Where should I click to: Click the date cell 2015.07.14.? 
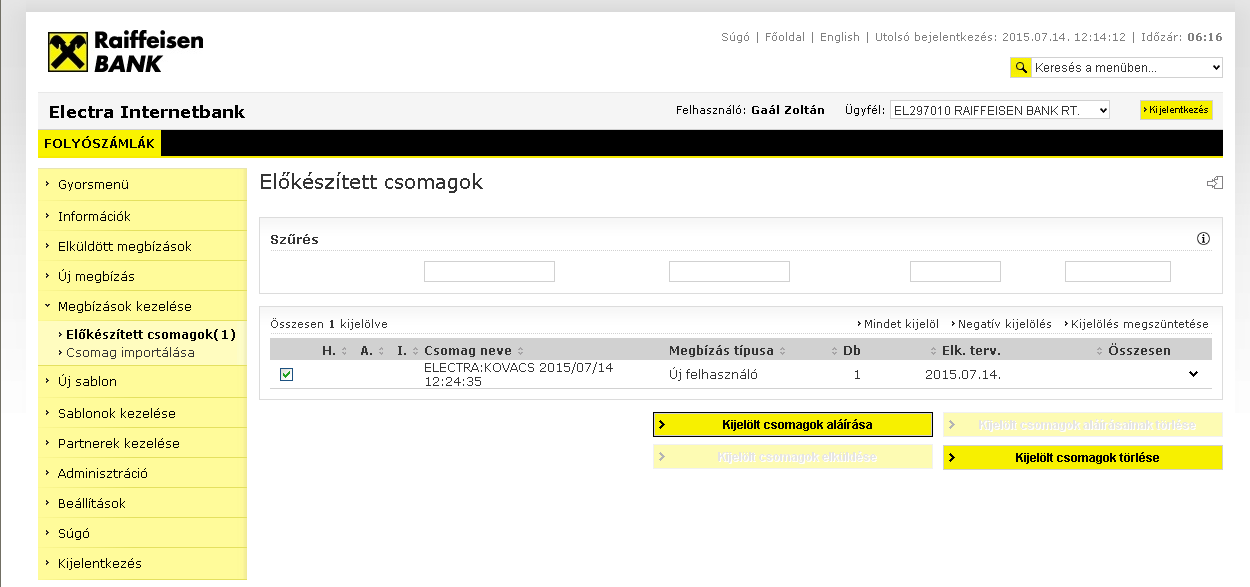tap(963, 375)
